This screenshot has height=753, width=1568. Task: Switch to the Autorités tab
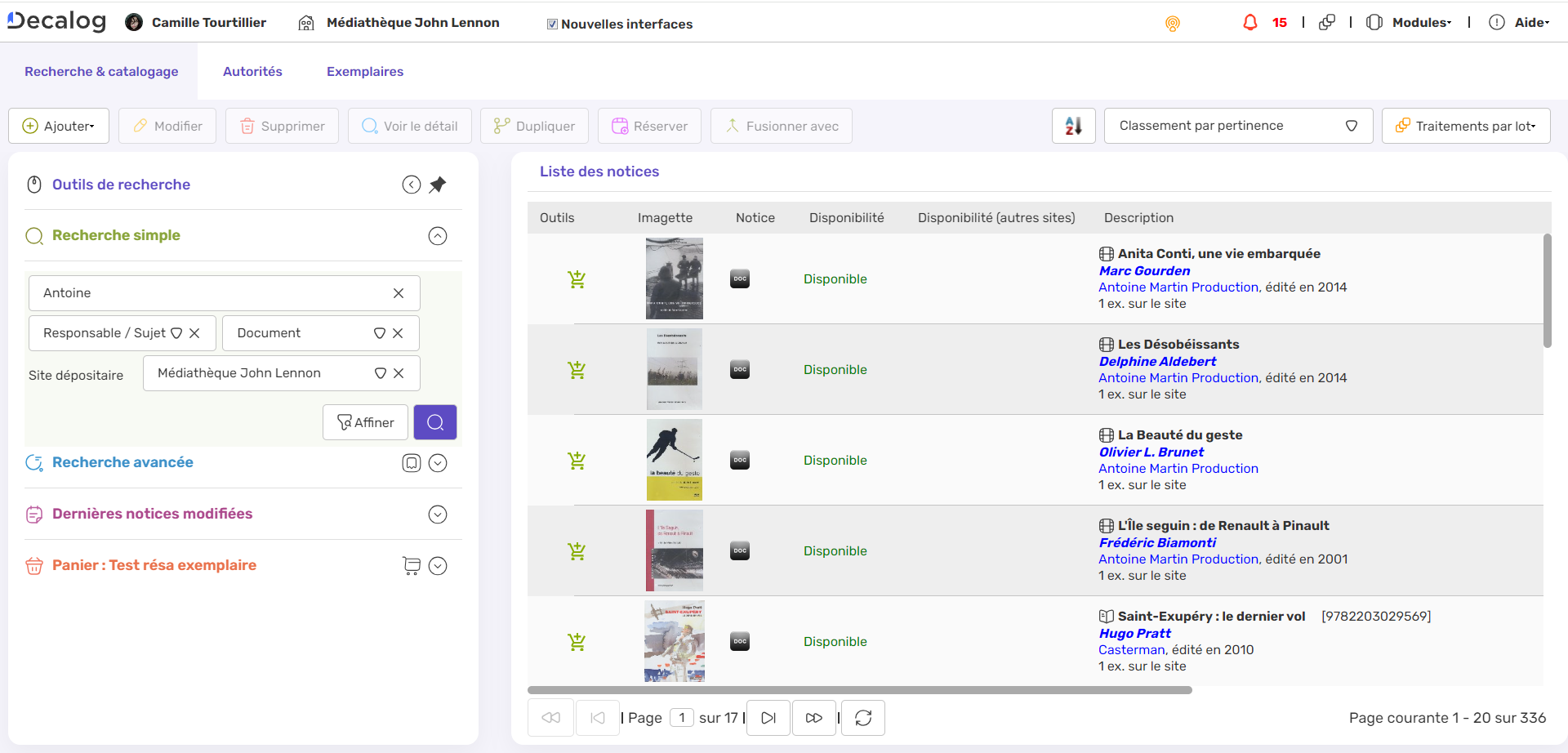point(252,72)
